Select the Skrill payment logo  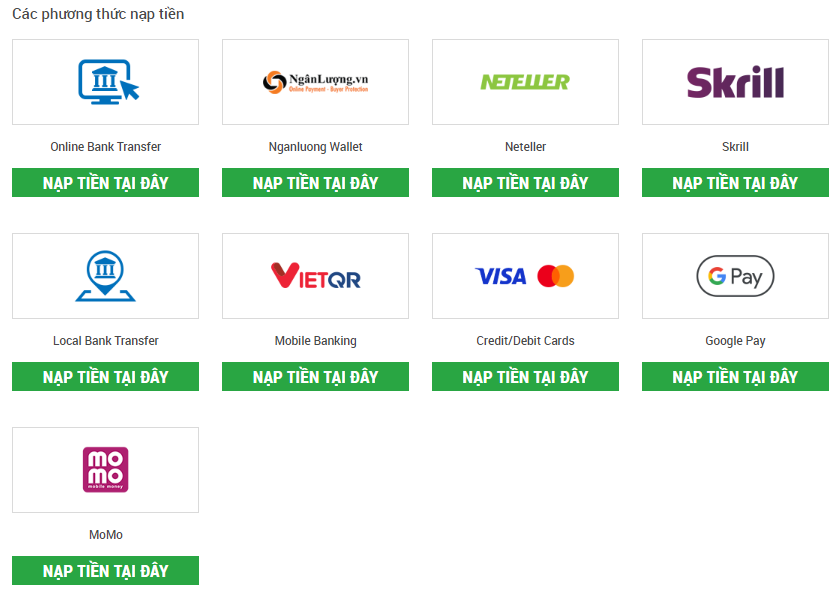click(x=735, y=82)
